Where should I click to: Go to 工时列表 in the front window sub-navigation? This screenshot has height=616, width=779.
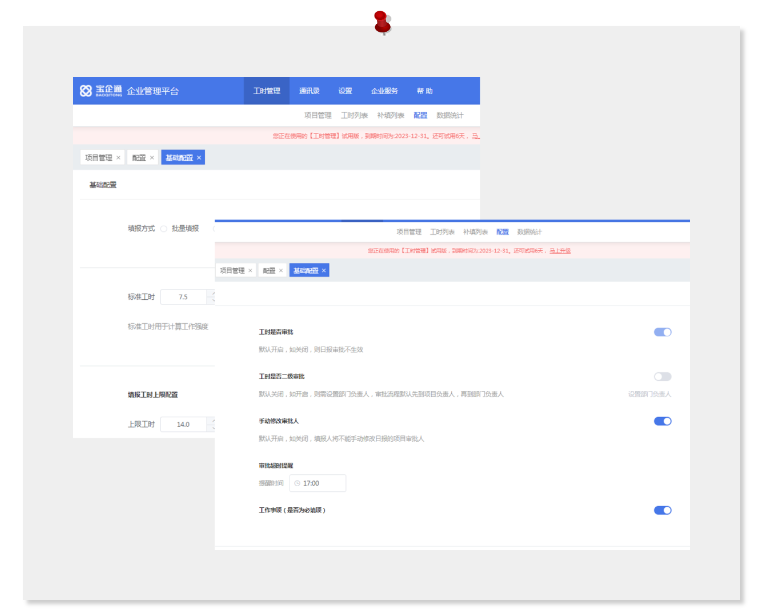(442, 232)
